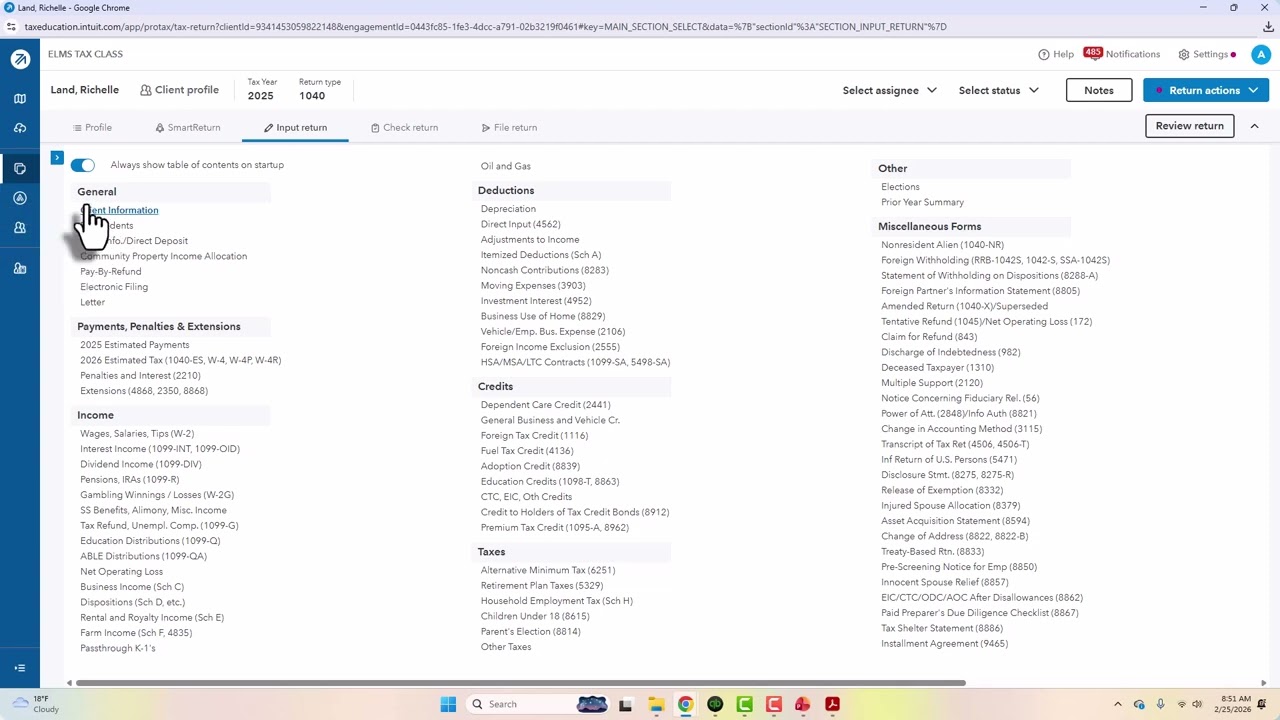Show hidden system tray icons

1118,704
